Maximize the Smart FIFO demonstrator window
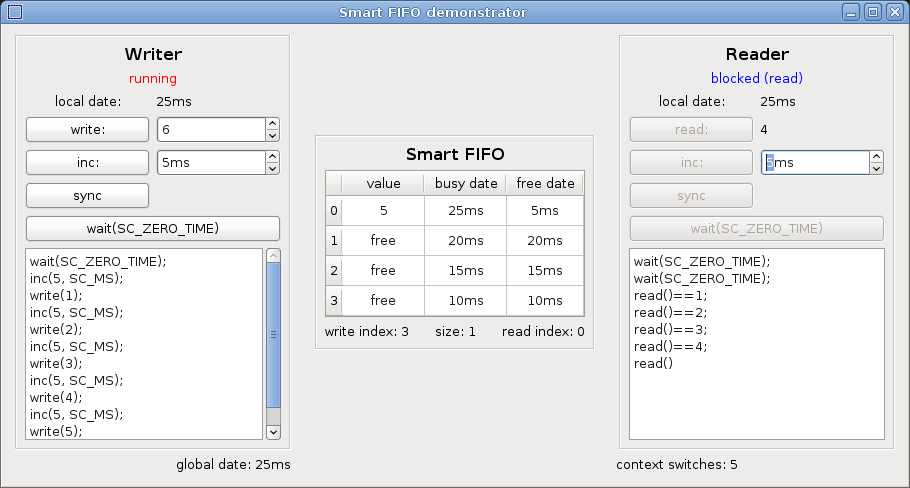Image resolution: width=910 pixels, height=488 pixels. pos(873,12)
